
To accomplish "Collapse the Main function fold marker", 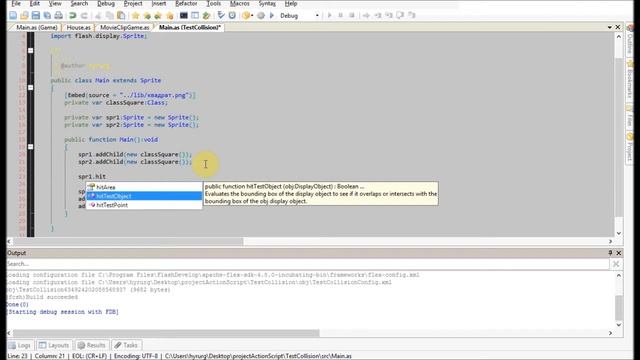I will 31,147.
